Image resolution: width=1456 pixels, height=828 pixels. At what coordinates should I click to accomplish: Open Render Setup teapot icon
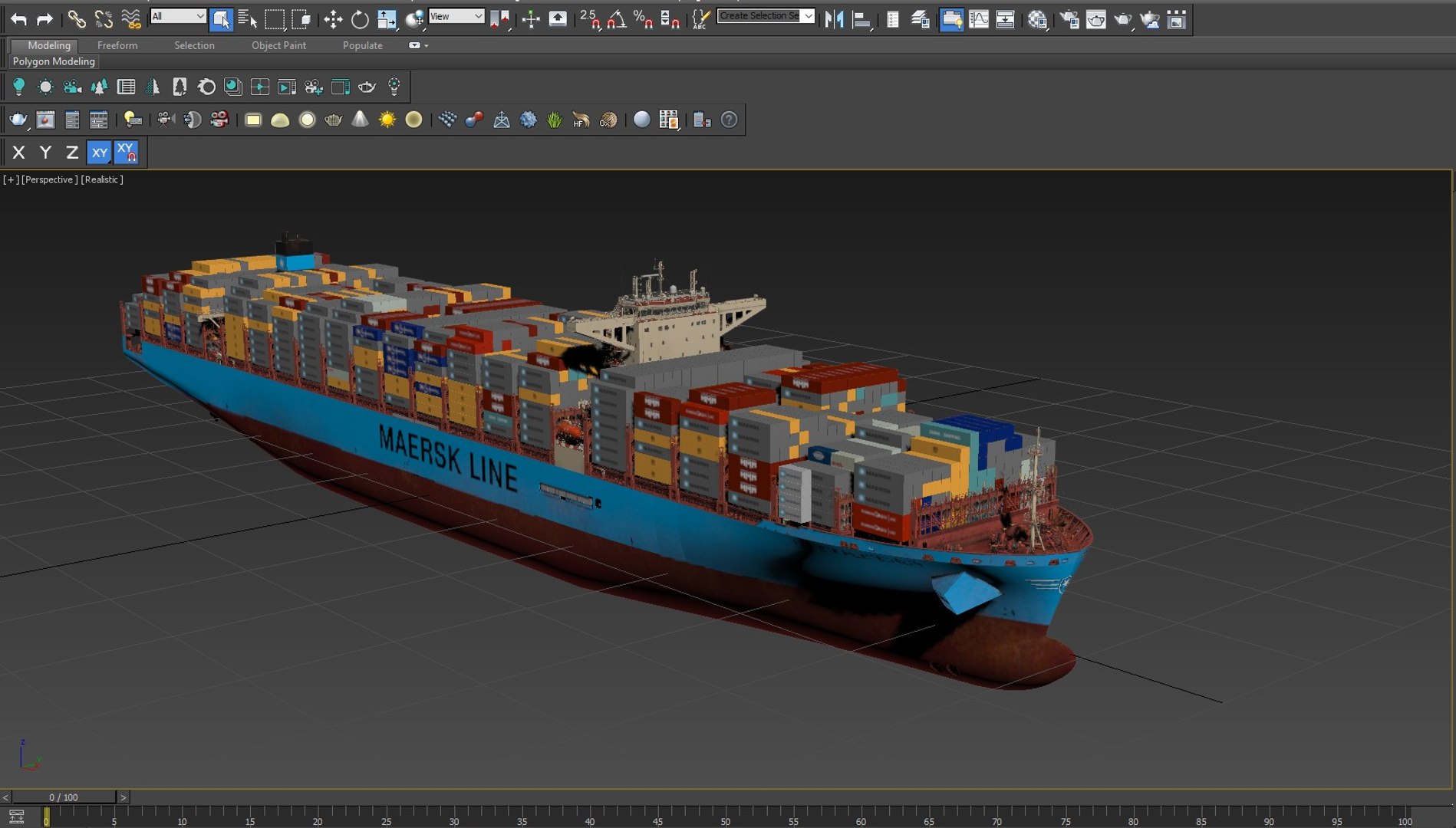coord(1069,19)
